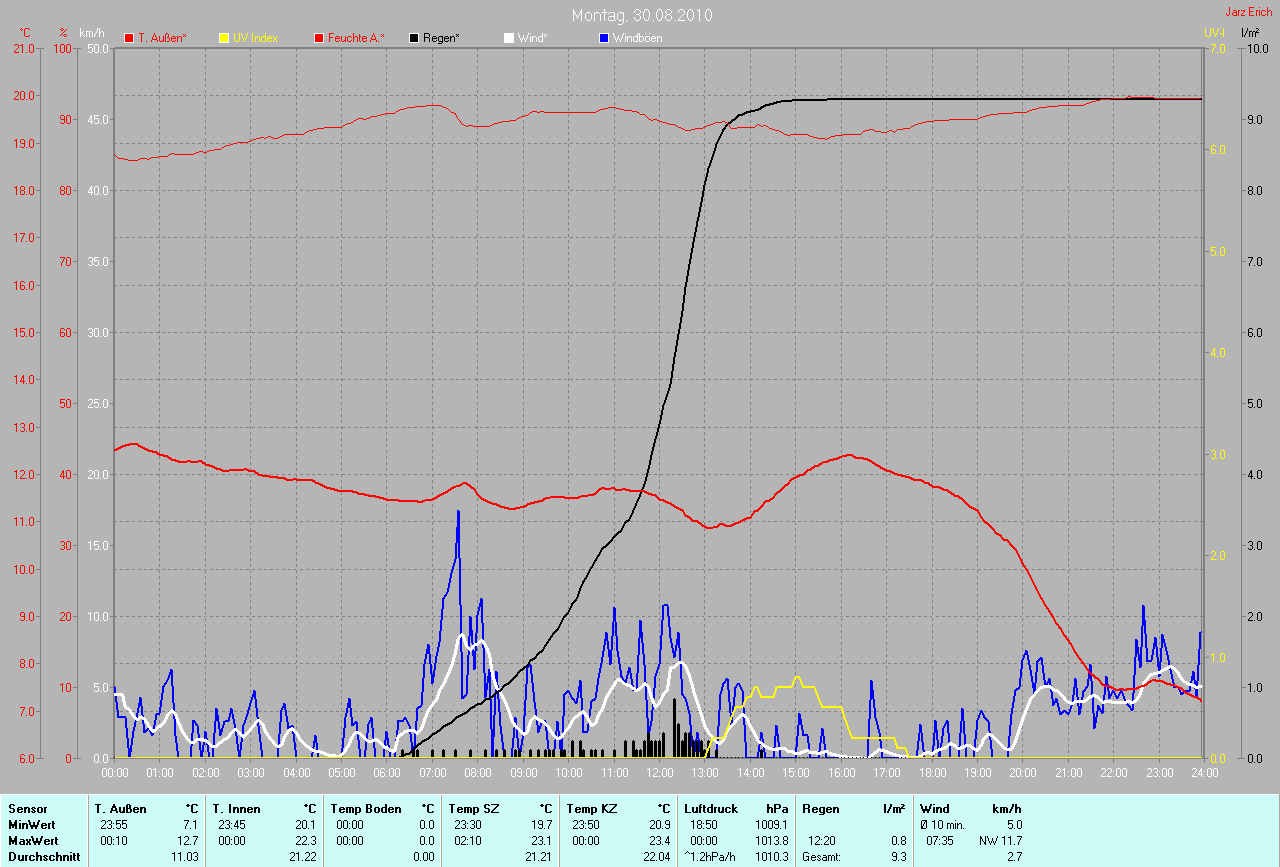
Task: Click the "Regen*" legend label
Action: click(x=442, y=38)
